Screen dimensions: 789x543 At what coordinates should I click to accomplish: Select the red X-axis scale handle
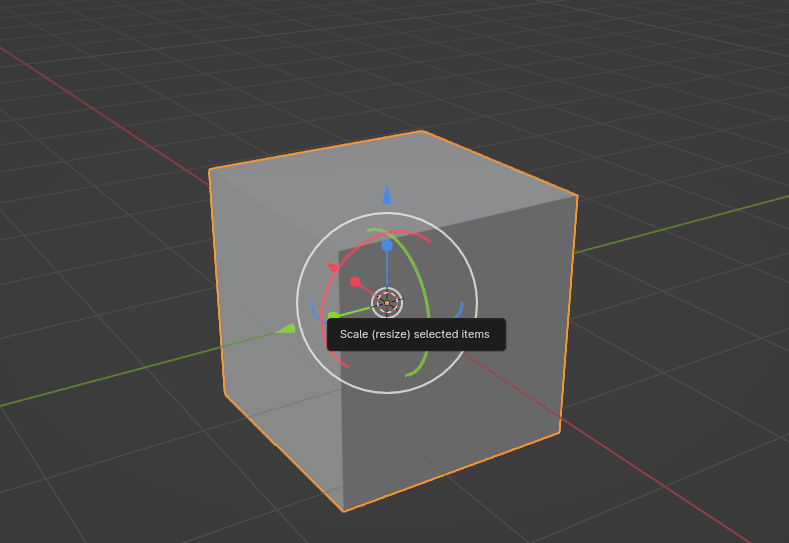point(355,282)
